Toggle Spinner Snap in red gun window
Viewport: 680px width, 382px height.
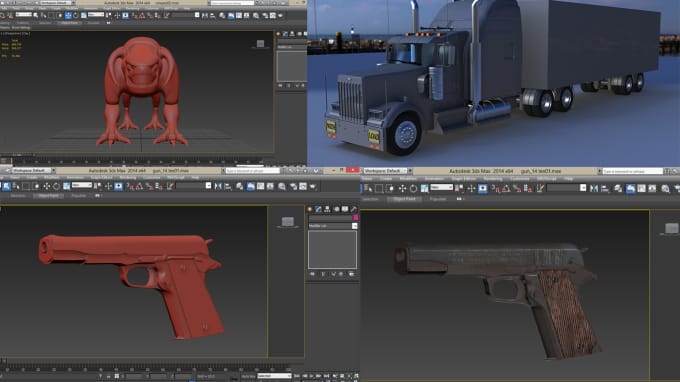pos(159,186)
